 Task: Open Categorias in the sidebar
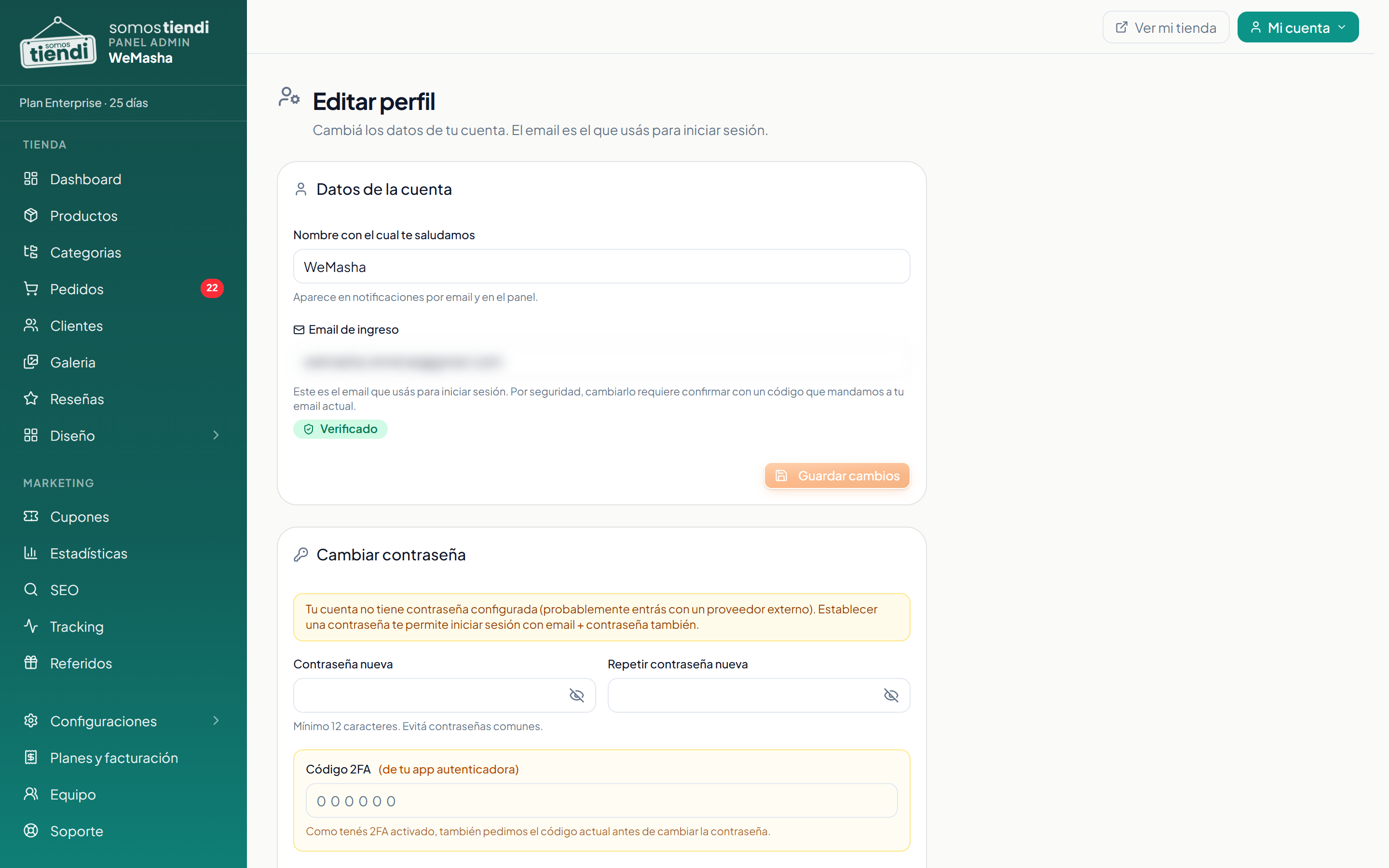pos(123,253)
